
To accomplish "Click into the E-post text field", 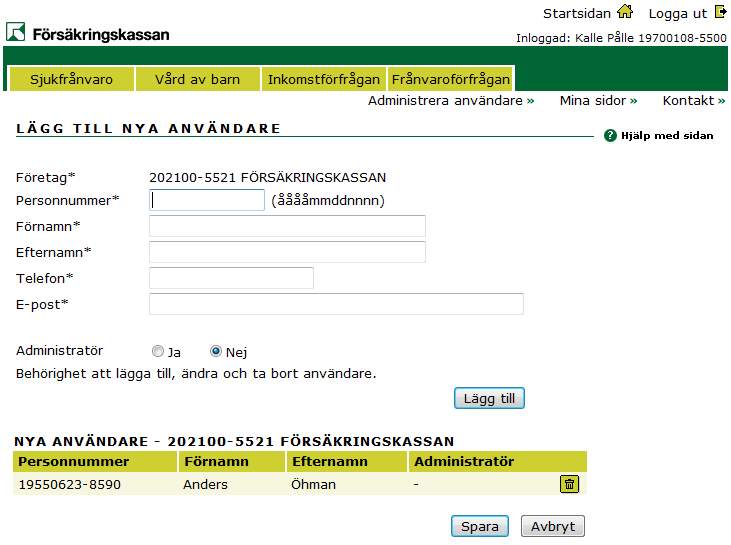I will pos(336,304).
